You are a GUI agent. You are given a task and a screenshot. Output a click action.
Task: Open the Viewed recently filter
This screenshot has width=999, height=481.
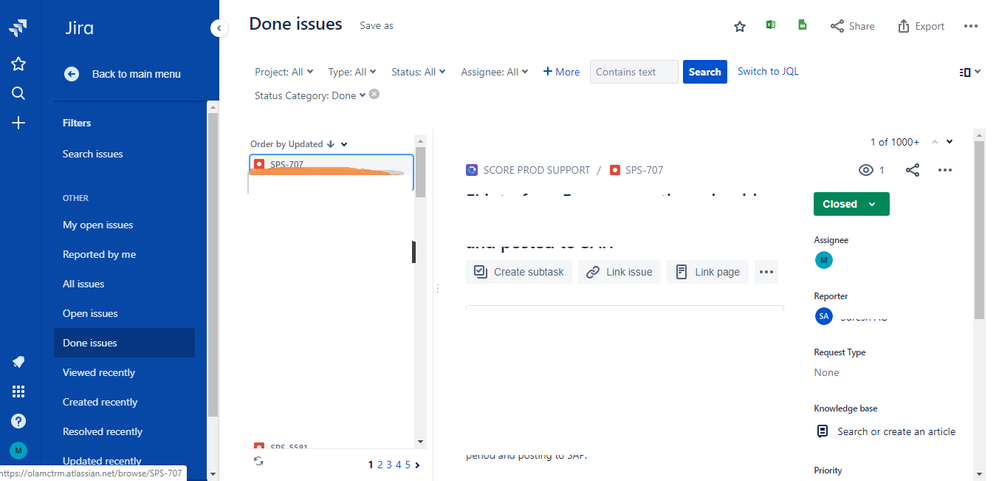pos(98,372)
